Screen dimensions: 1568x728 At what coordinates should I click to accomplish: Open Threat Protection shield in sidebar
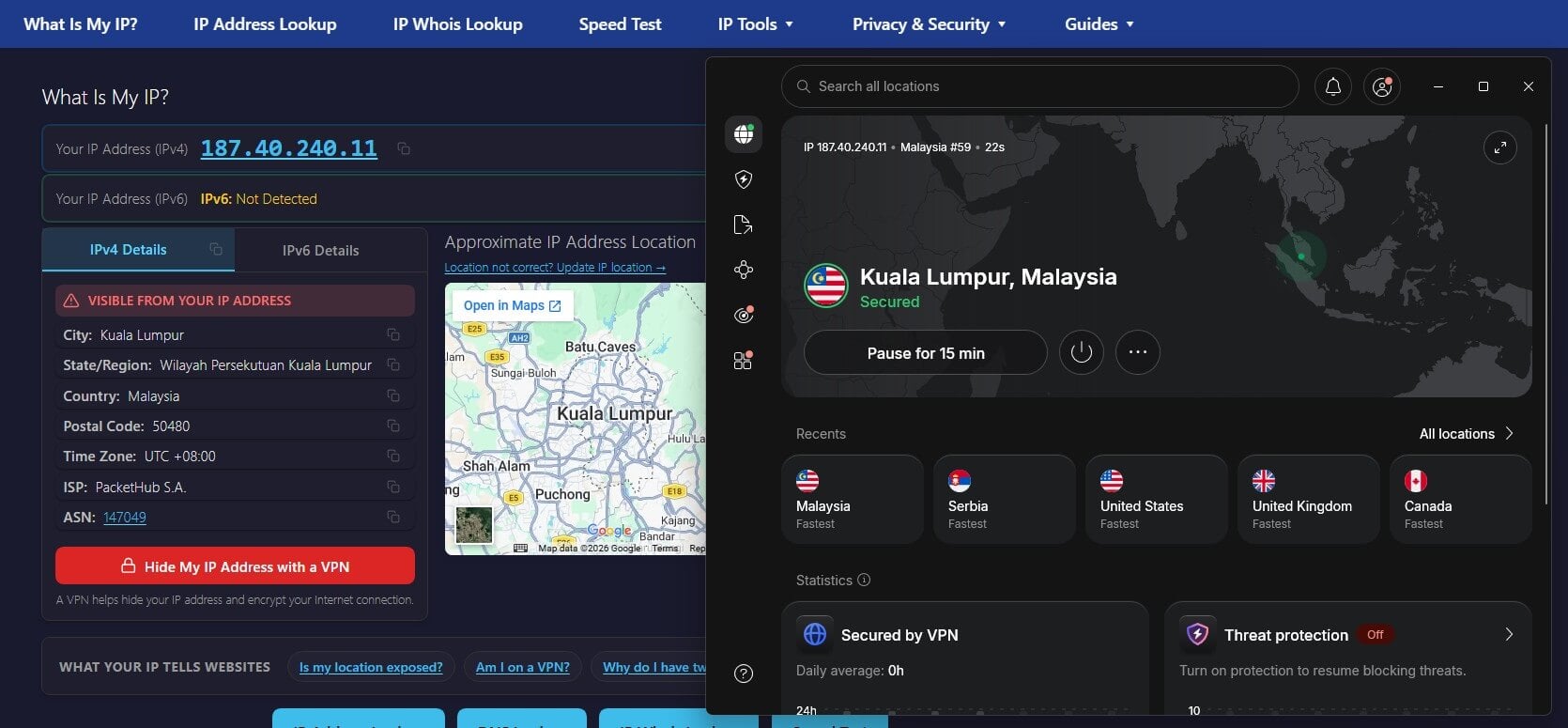(x=744, y=179)
